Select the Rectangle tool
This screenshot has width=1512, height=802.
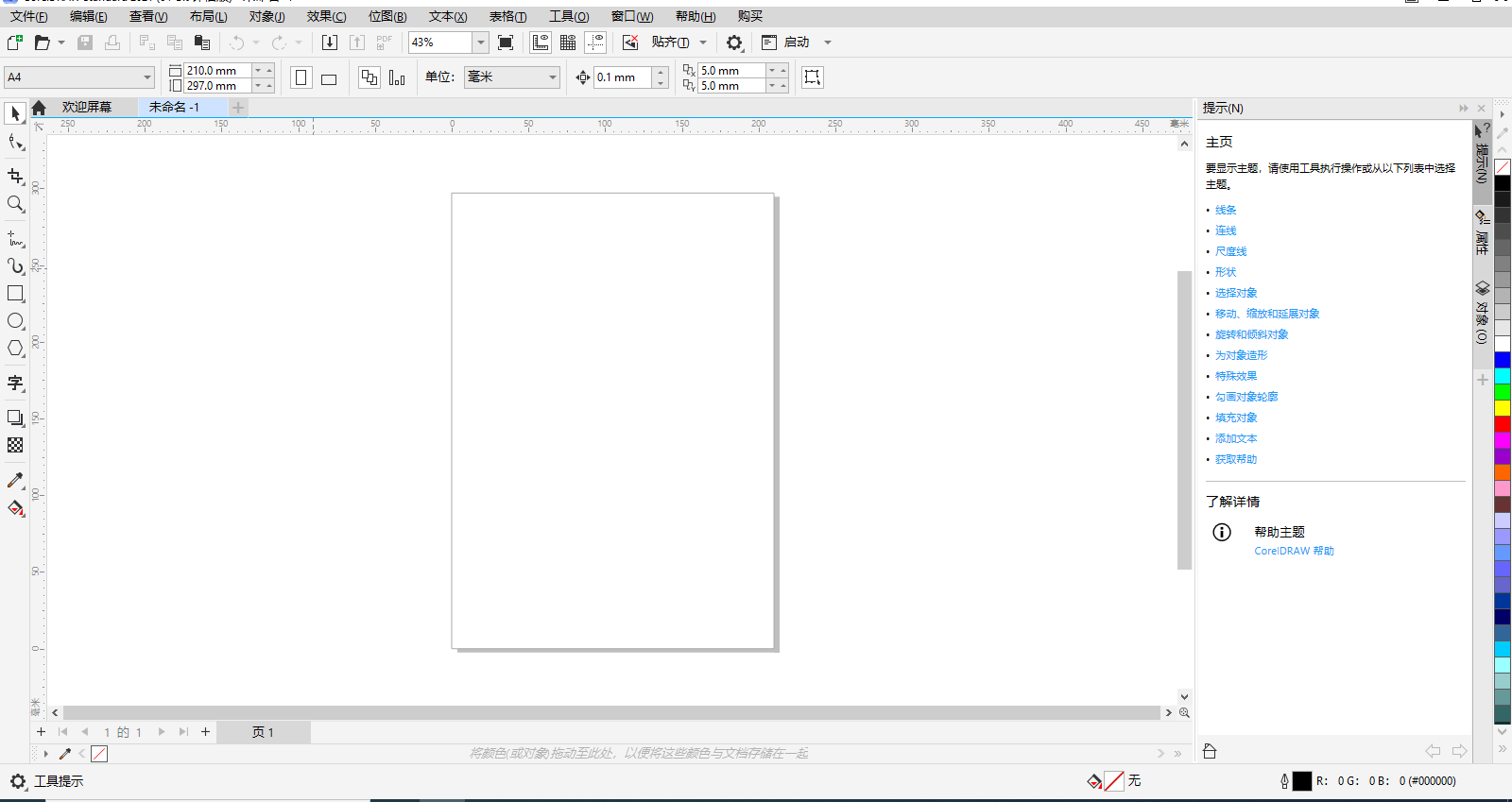(15, 294)
